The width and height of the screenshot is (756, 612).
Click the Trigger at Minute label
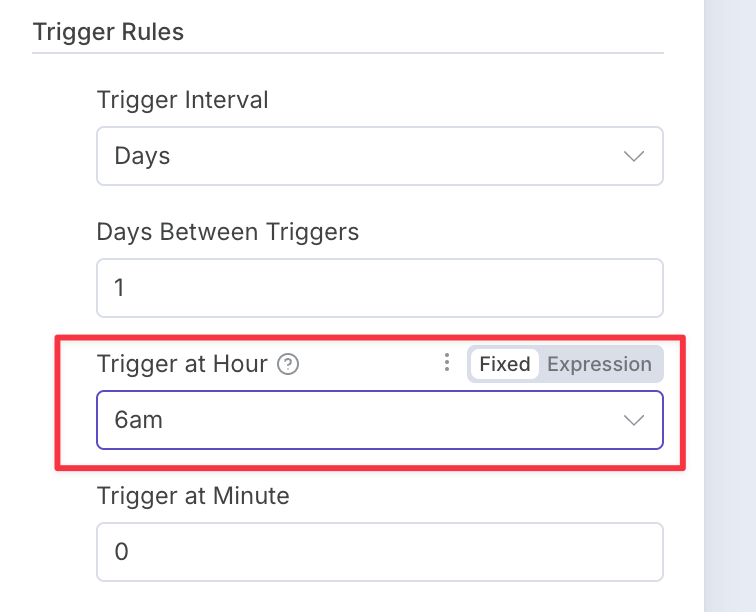pos(193,496)
